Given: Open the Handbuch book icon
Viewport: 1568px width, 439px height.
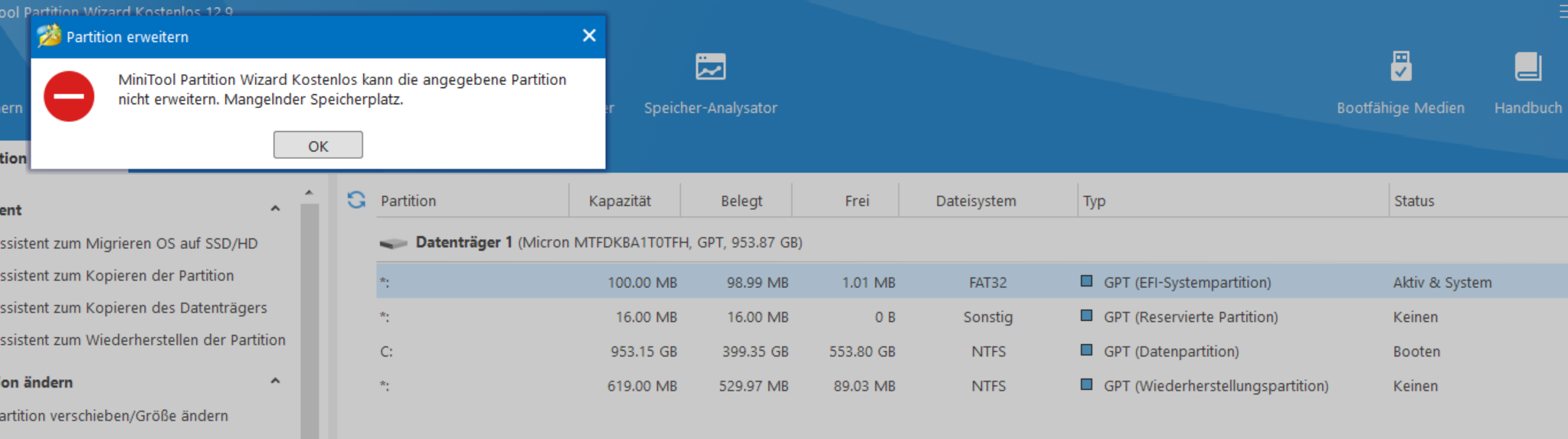Looking at the screenshot, I should pos(1527,67).
